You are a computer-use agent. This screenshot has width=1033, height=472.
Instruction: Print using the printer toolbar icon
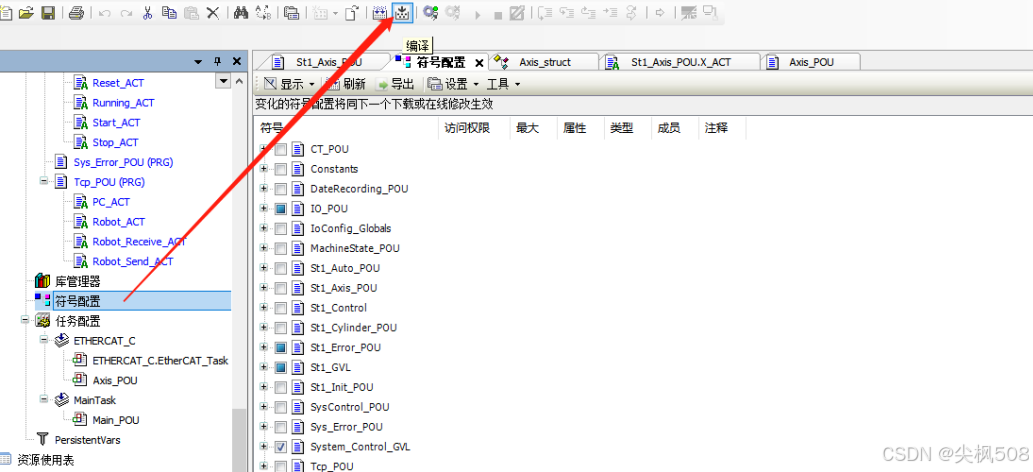click(76, 13)
